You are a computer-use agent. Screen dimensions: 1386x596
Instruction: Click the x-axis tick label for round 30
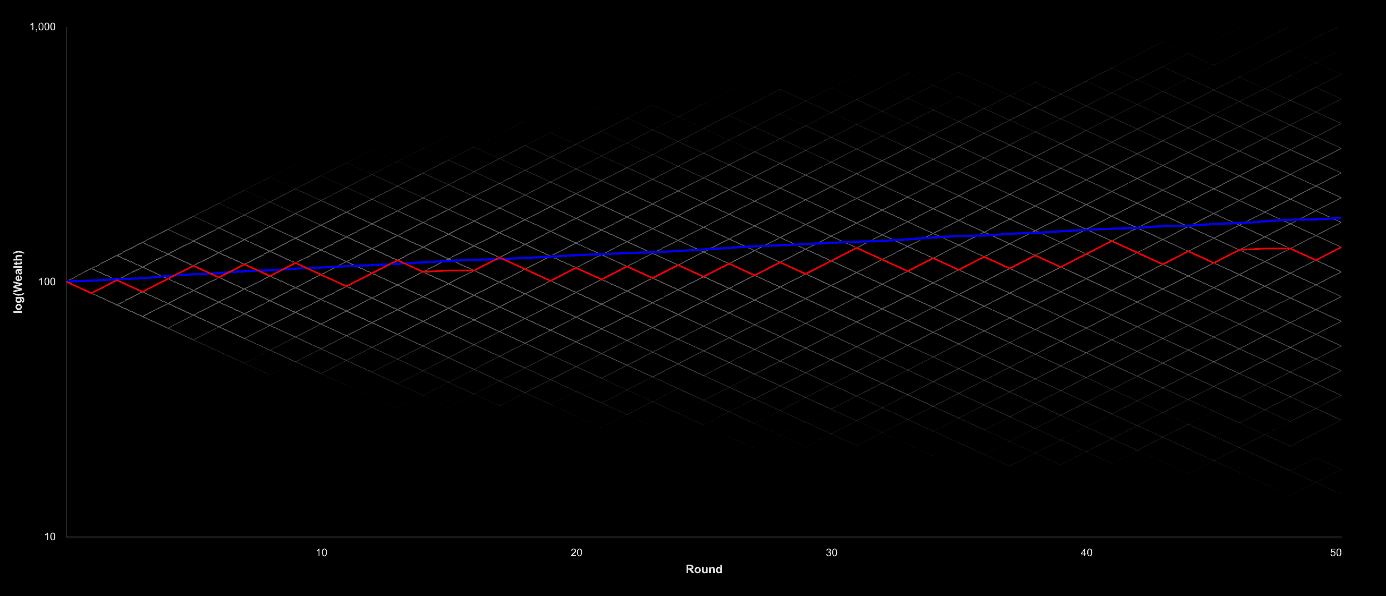831,552
